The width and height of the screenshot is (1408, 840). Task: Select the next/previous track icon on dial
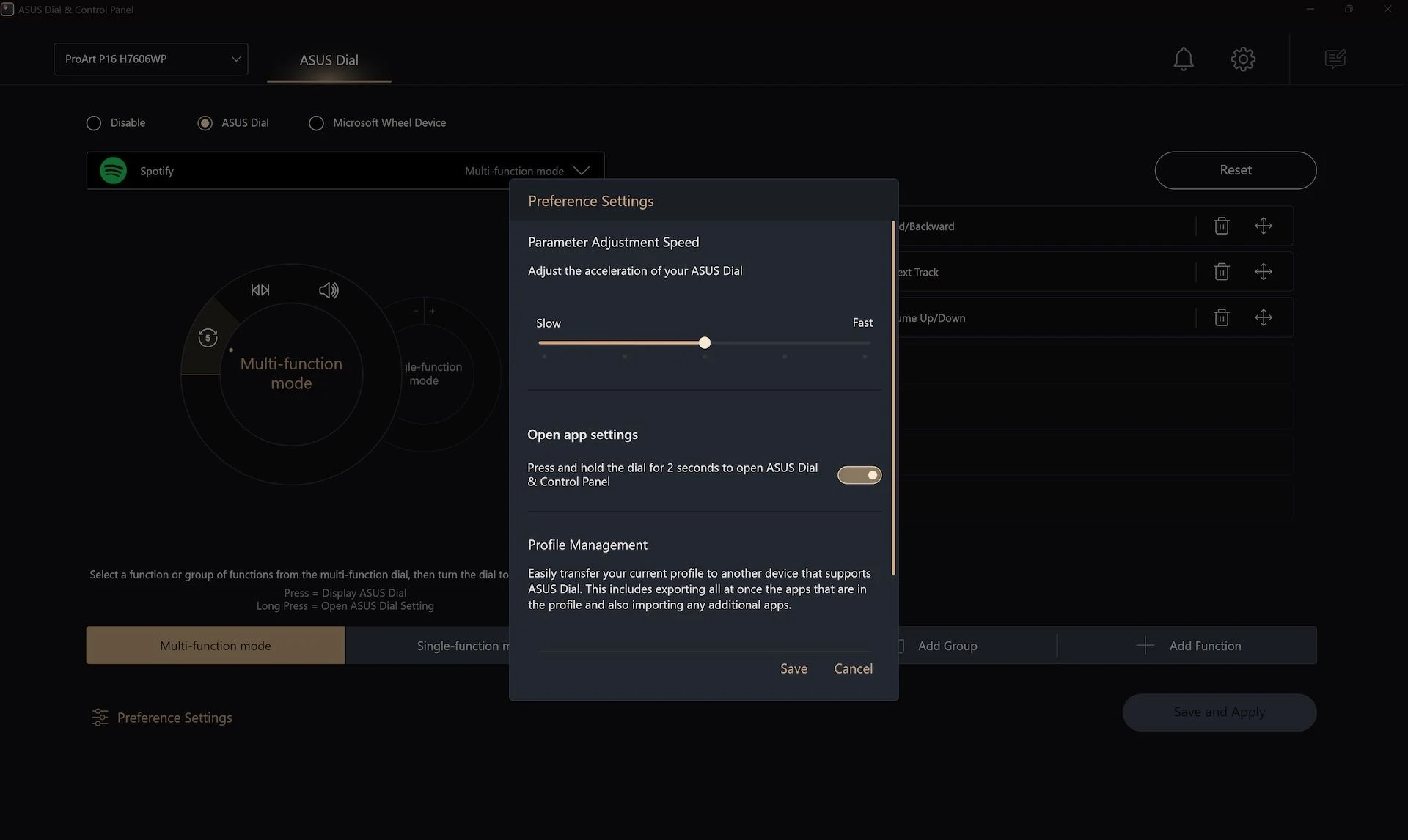point(260,290)
